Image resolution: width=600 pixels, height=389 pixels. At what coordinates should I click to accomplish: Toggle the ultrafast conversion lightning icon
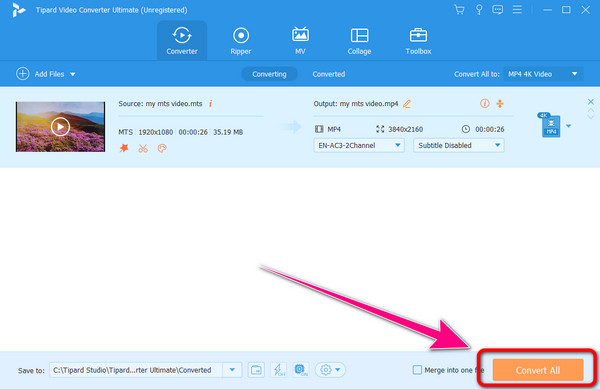coord(279,370)
